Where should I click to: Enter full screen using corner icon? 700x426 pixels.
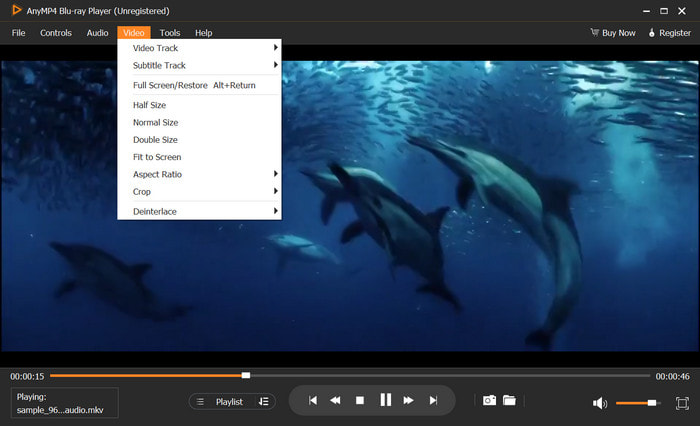point(682,403)
